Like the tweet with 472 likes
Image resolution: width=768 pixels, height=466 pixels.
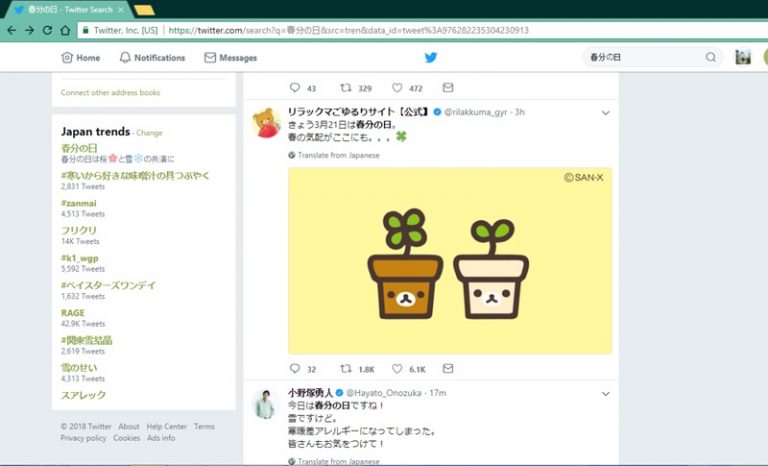point(397,88)
